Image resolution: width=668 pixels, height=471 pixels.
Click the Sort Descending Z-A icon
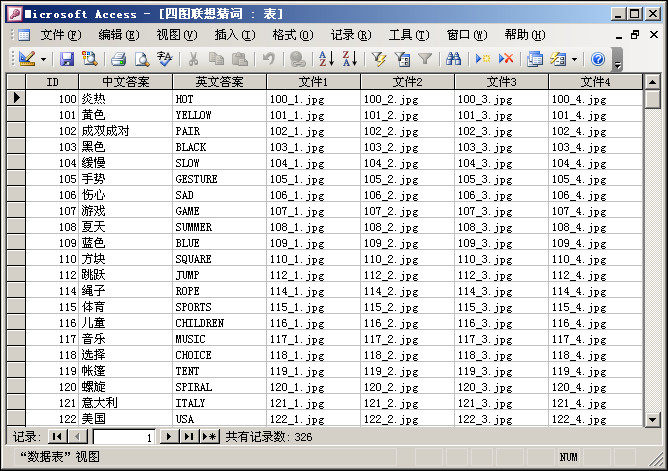tap(350, 59)
